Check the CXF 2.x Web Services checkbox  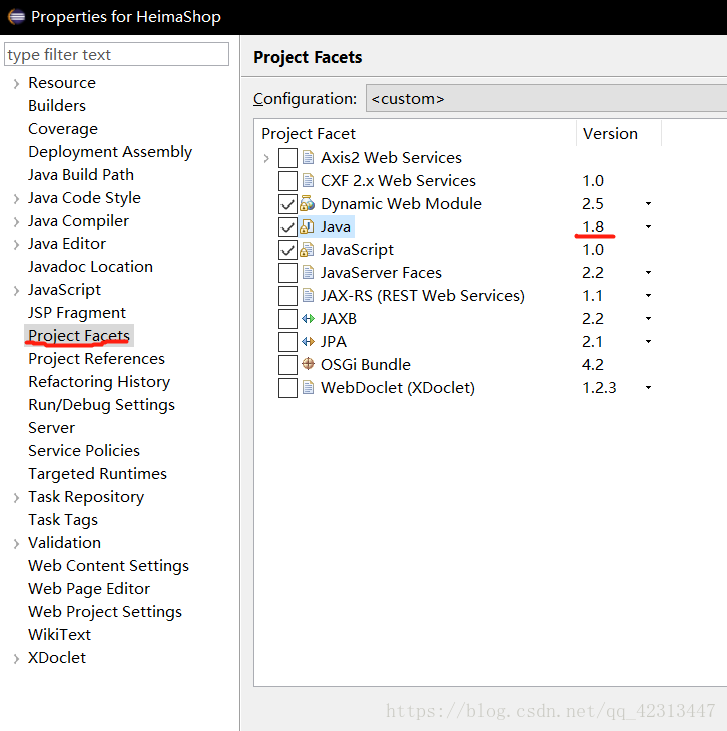[x=288, y=181]
